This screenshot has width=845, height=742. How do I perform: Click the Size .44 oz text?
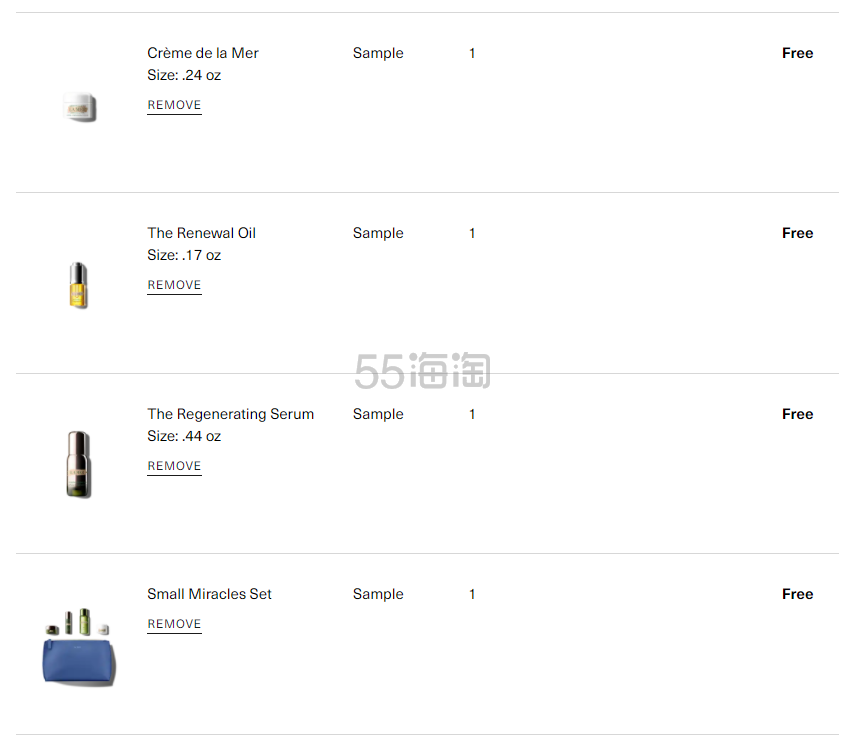184,436
